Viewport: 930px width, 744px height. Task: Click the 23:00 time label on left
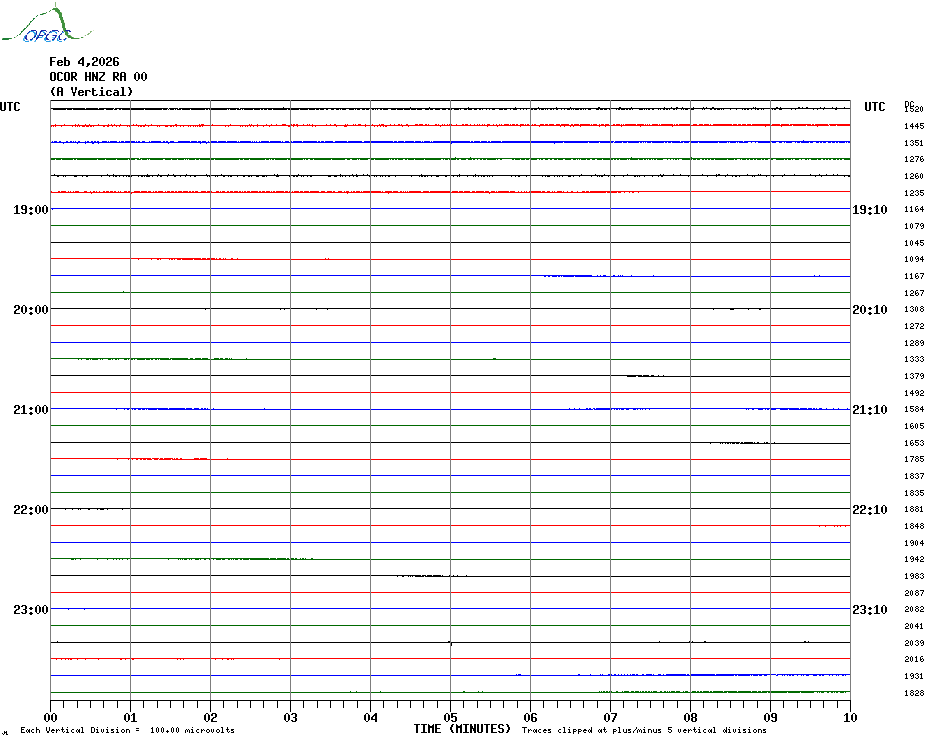31,610
